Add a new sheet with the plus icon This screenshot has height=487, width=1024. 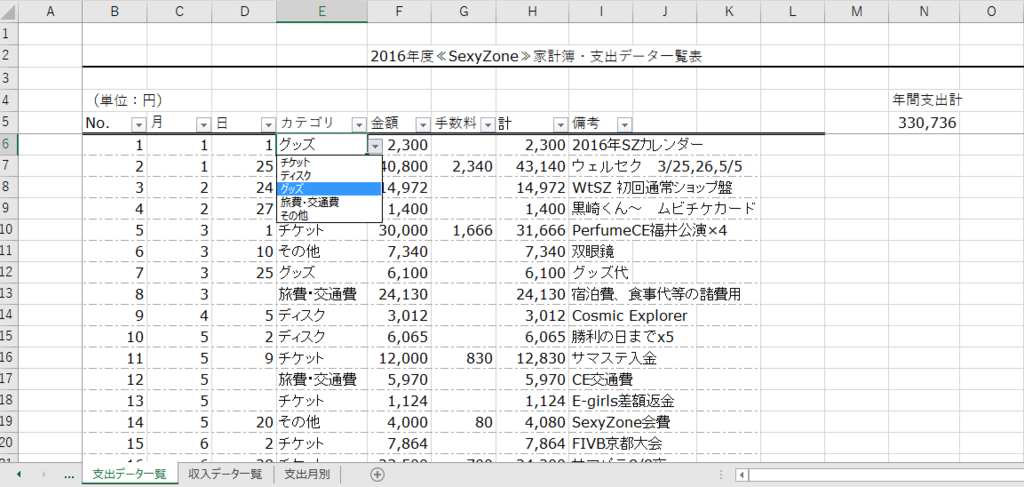(x=377, y=475)
